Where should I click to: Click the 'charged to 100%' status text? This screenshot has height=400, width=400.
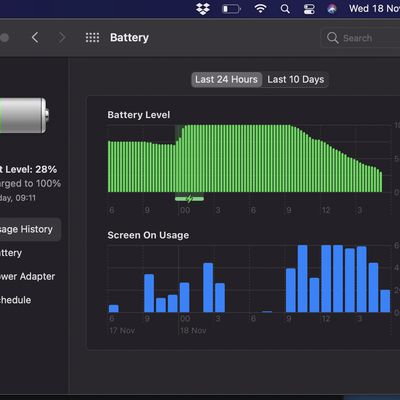pyautogui.click(x=30, y=184)
